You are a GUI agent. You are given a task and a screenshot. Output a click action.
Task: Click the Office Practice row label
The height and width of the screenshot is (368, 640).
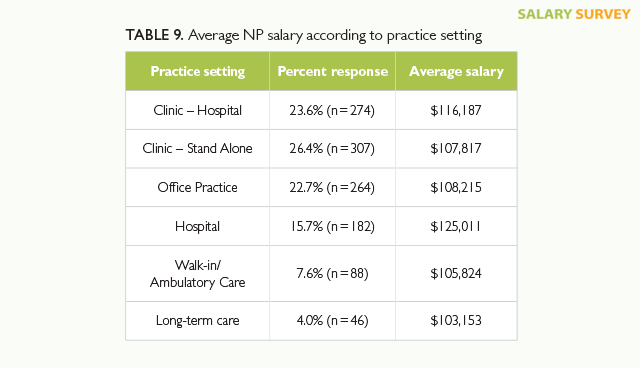(x=198, y=187)
